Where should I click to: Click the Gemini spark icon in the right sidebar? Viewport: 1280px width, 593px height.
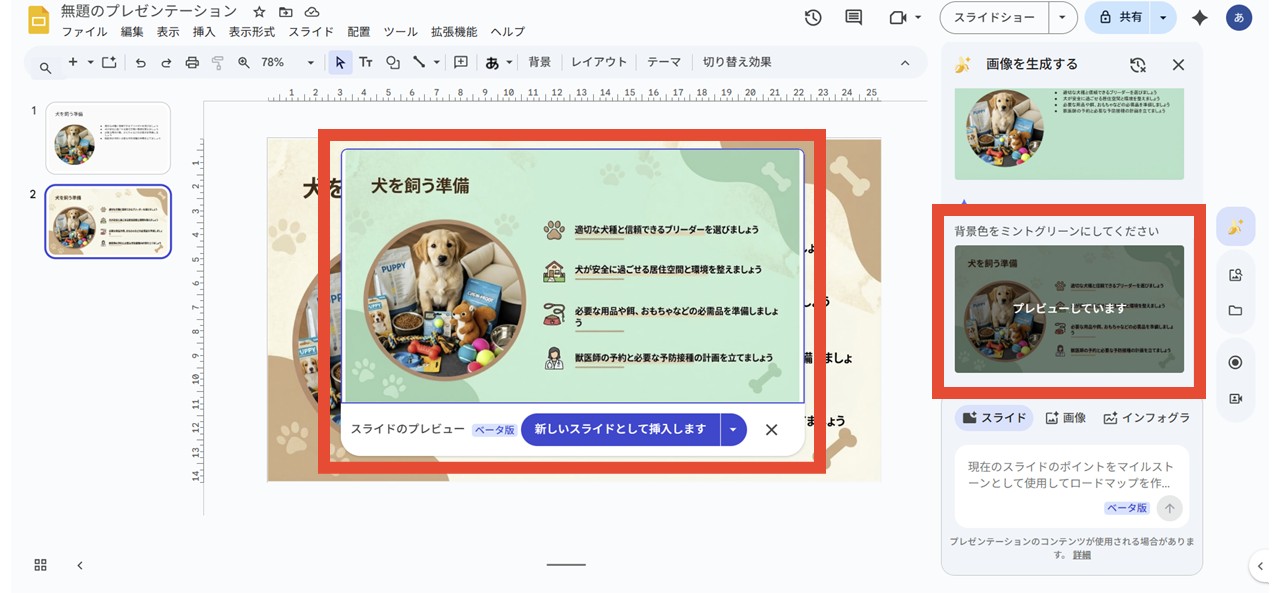click(1235, 227)
